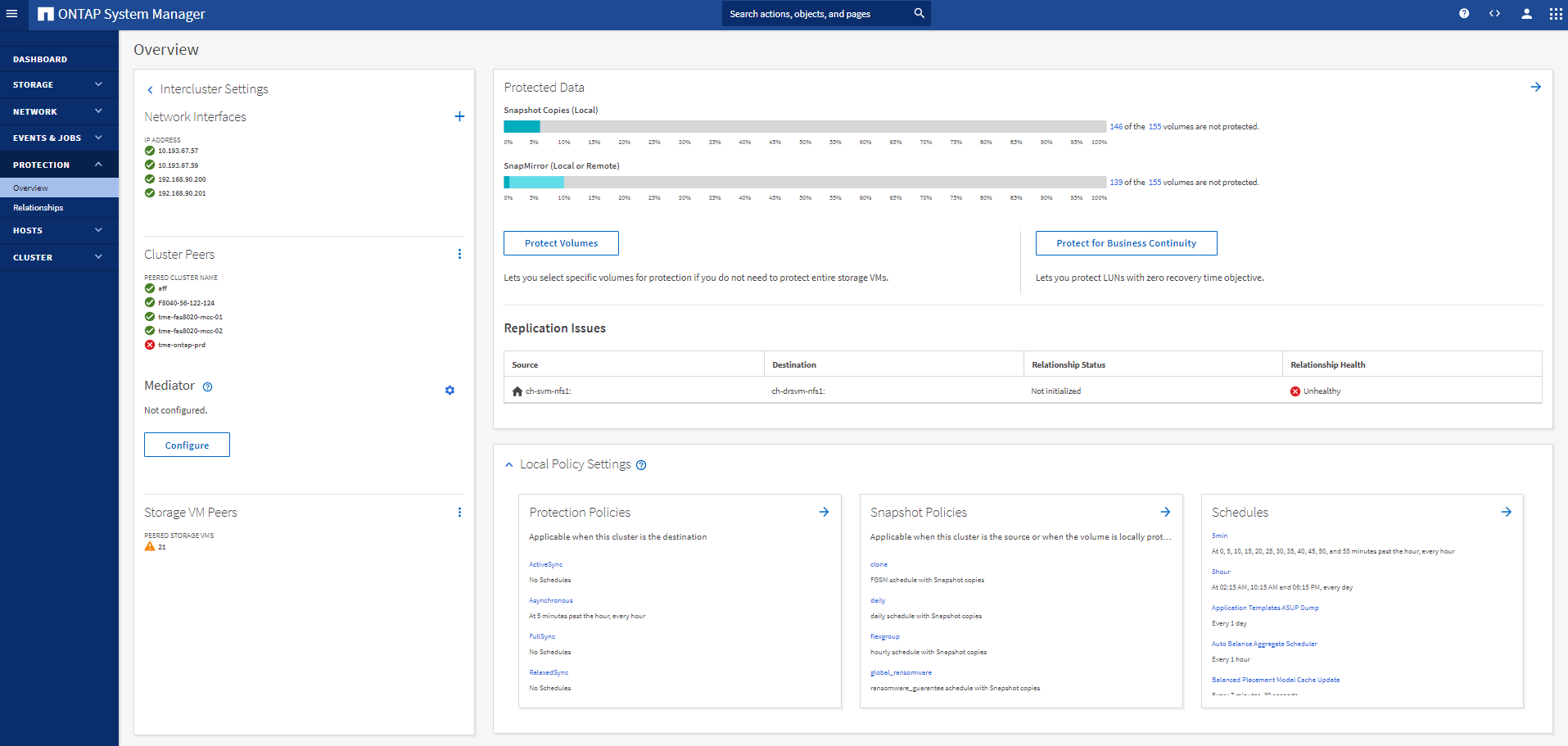Open the ActiveSync protection policy
Viewport: 1568px width, 746px height.
coord(545,564)
